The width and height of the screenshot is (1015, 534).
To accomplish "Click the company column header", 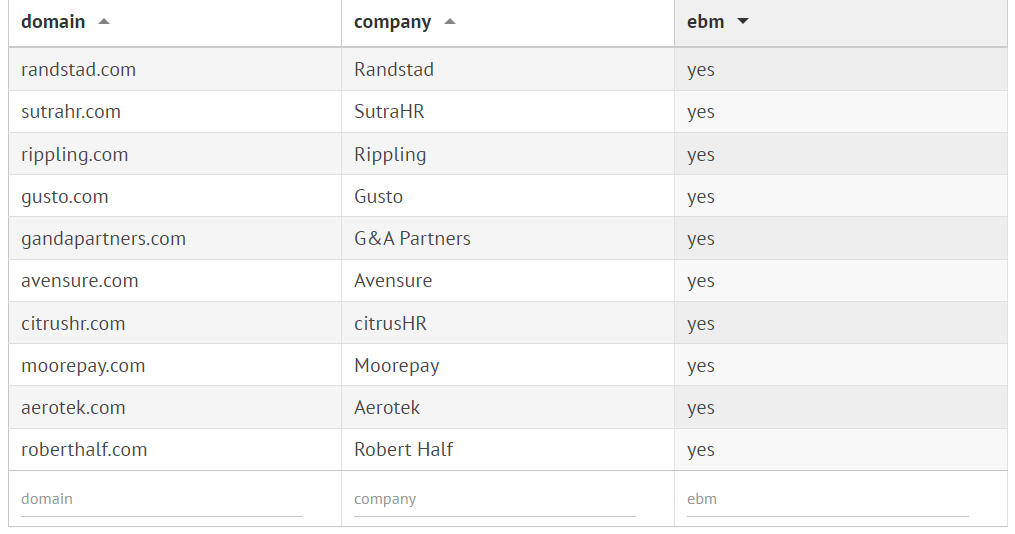I will (393, 22).
